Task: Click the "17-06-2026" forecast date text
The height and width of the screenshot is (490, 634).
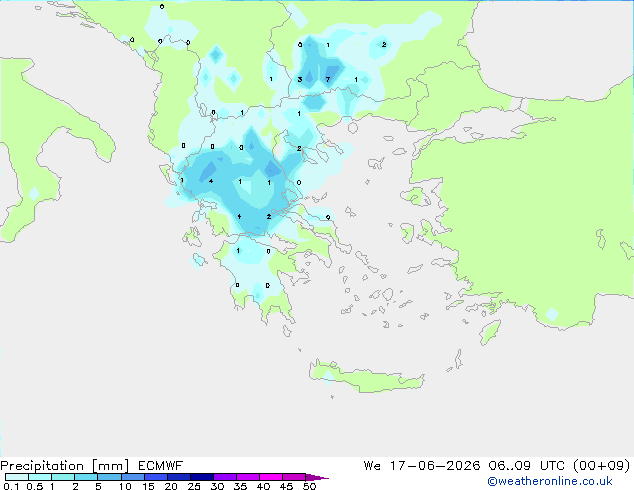Action: 435,466
